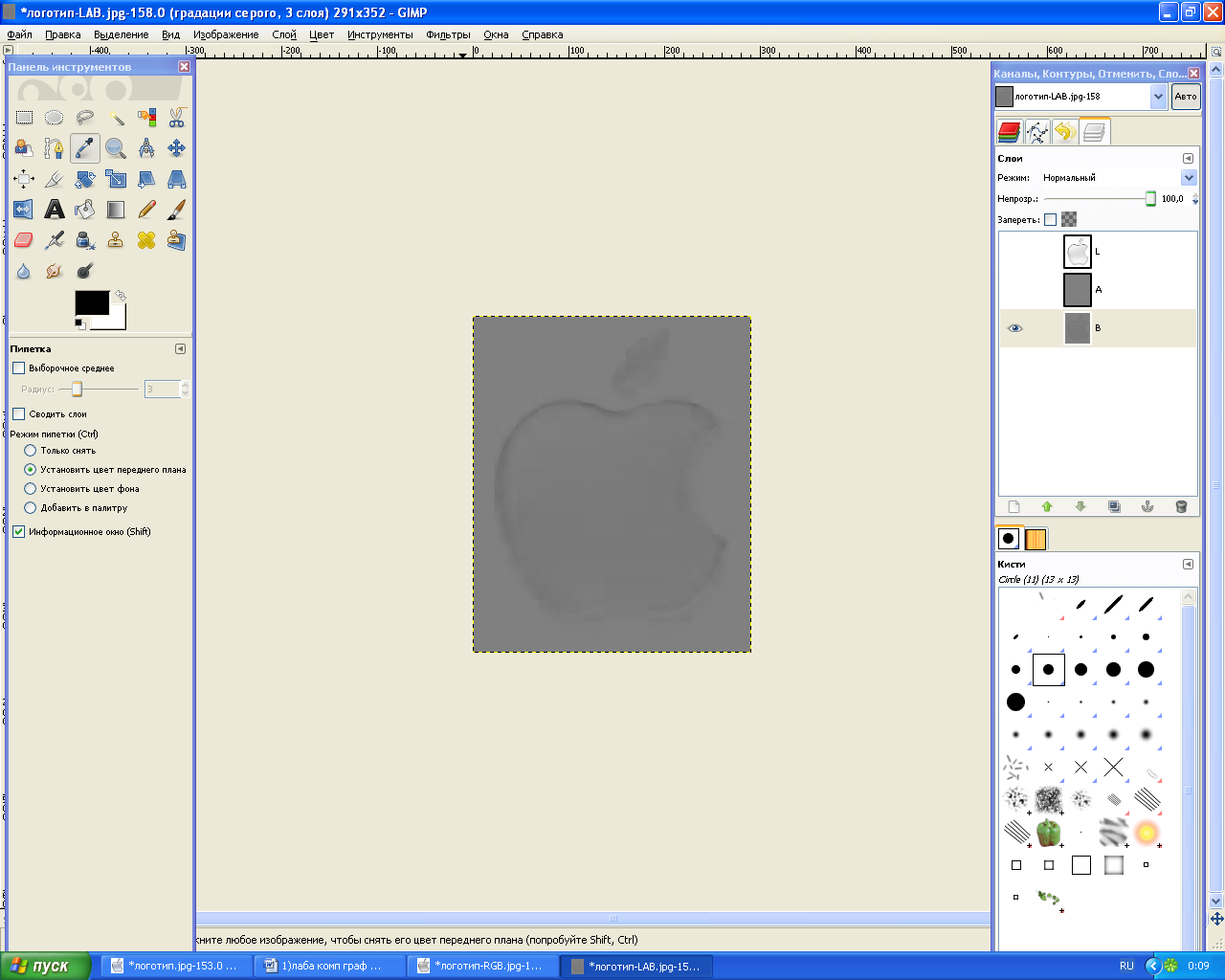Open taskbar window логотип-RGB.jpg
Image resolution: width=1225 pixels, height=980 pixels.
click(x=483, y=966)
